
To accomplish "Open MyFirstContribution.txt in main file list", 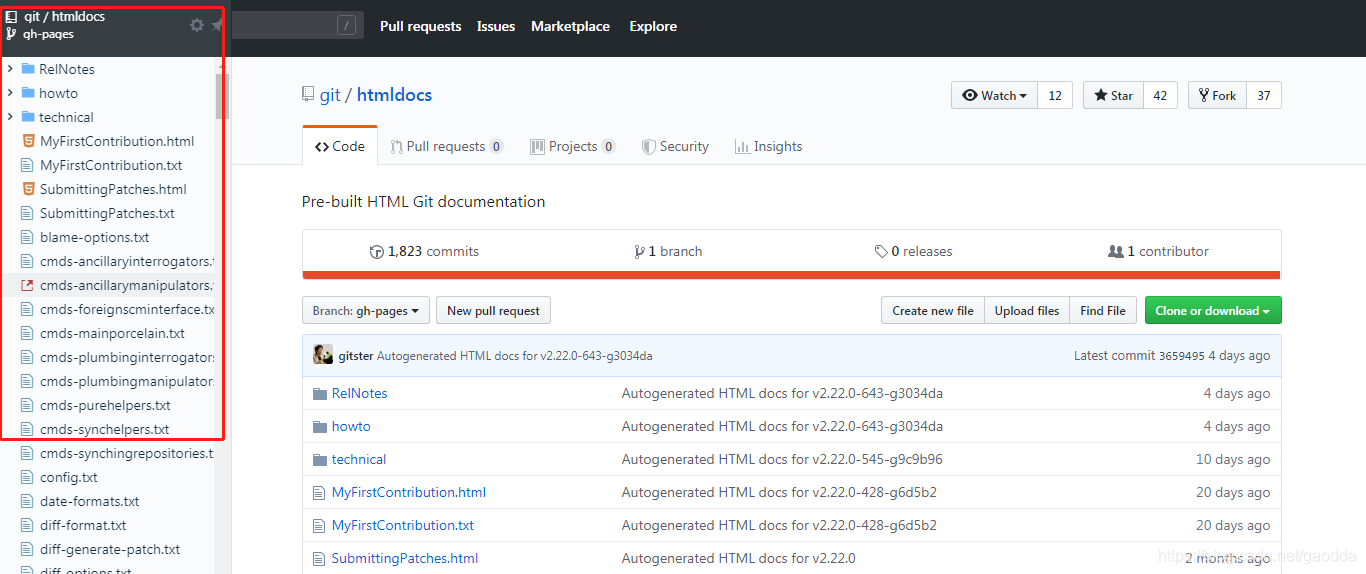I will pos(403,525).
